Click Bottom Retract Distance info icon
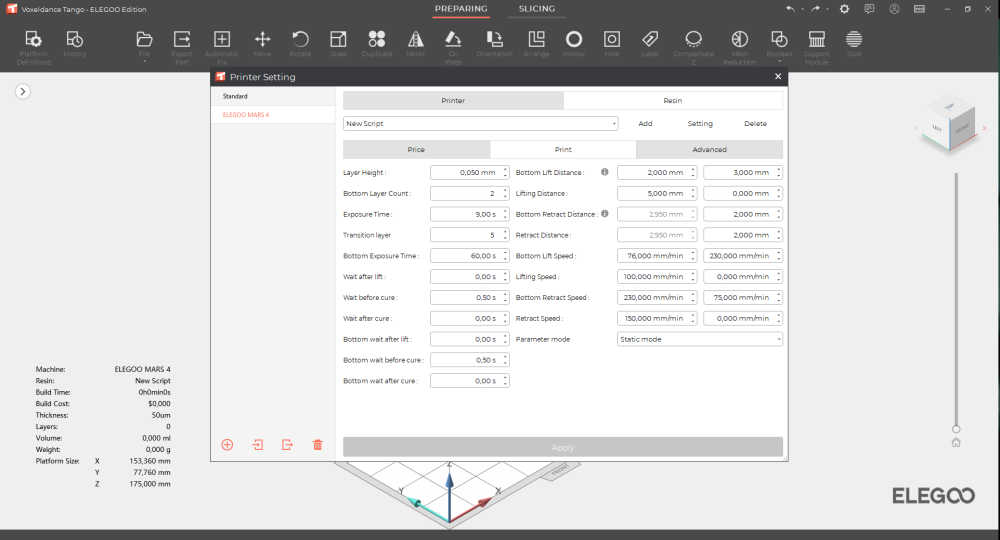The width and height of the screenshot is (1000, 540). coord(605,214)
